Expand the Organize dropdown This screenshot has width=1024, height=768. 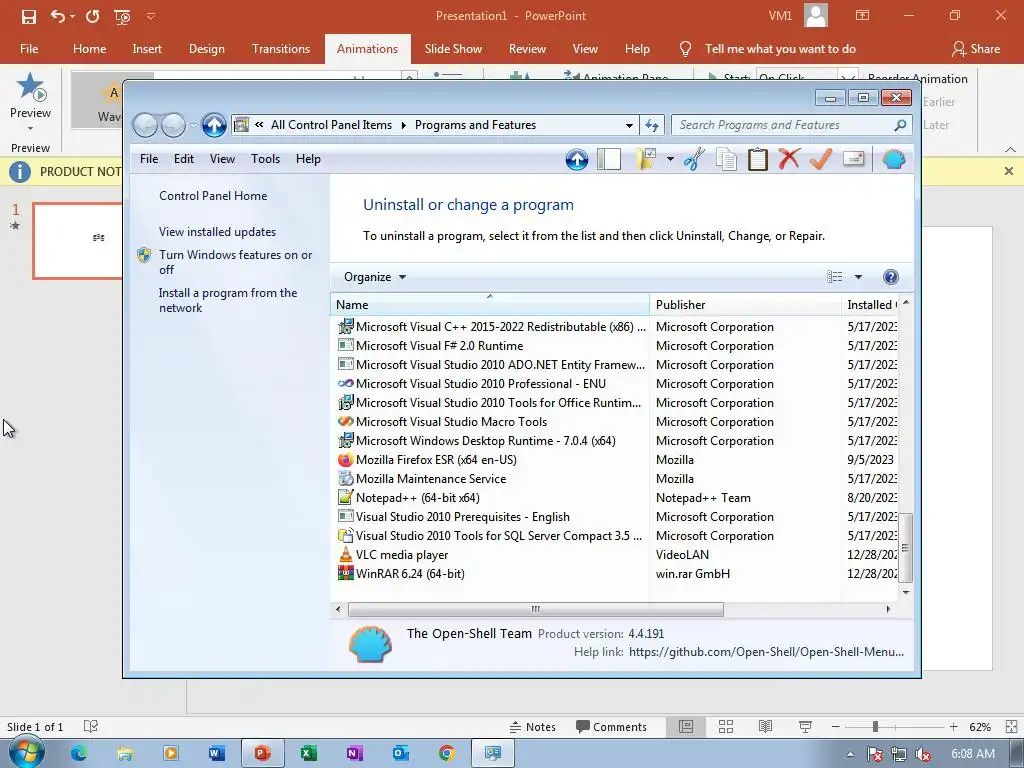[375, 277]
